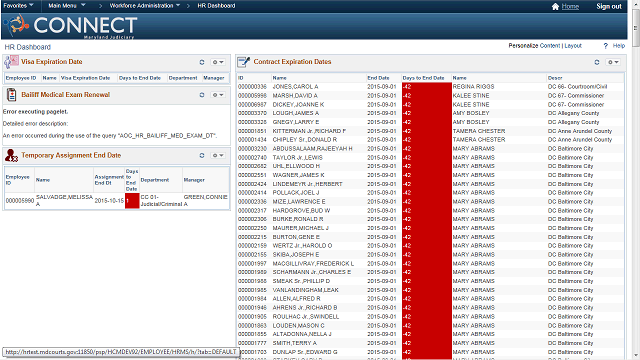Click the Visa Expiration Date pagelet title
The height and width of the screenshot is (360, 640).
(52, 62)
